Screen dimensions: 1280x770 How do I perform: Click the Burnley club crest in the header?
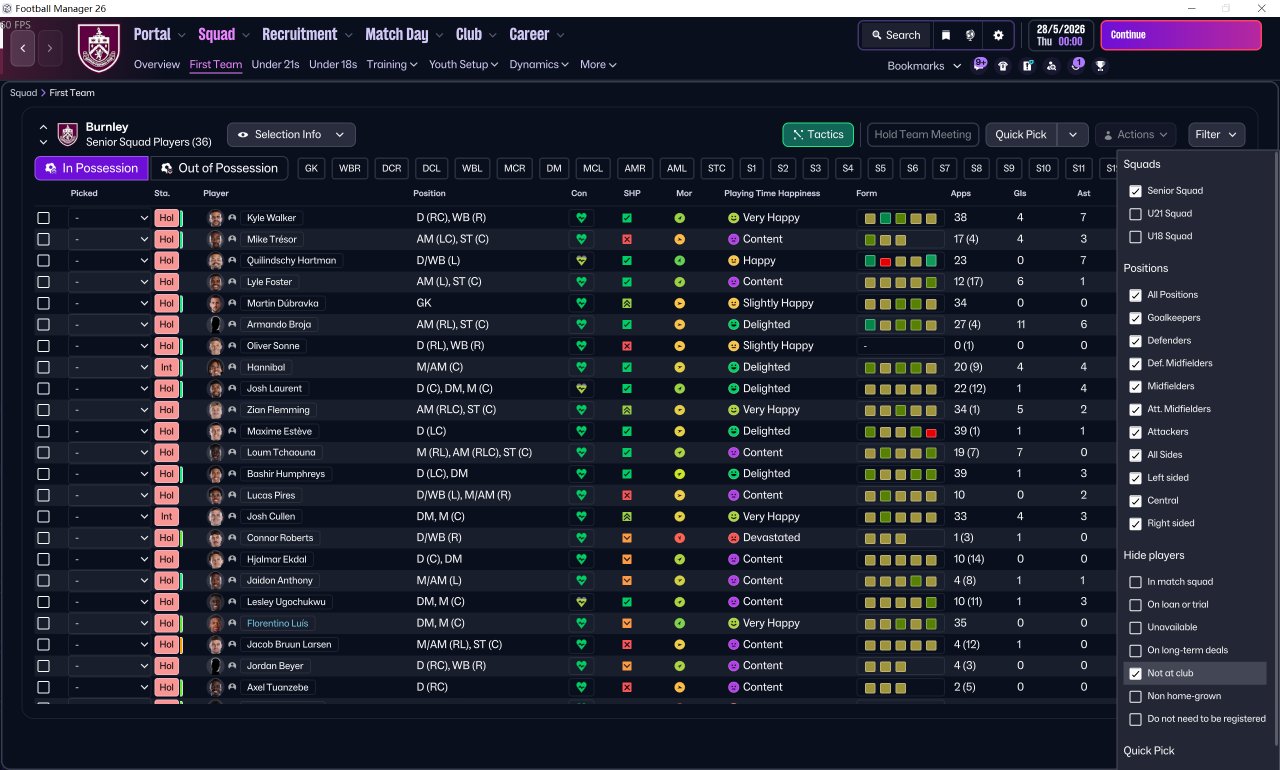point(98,47)
